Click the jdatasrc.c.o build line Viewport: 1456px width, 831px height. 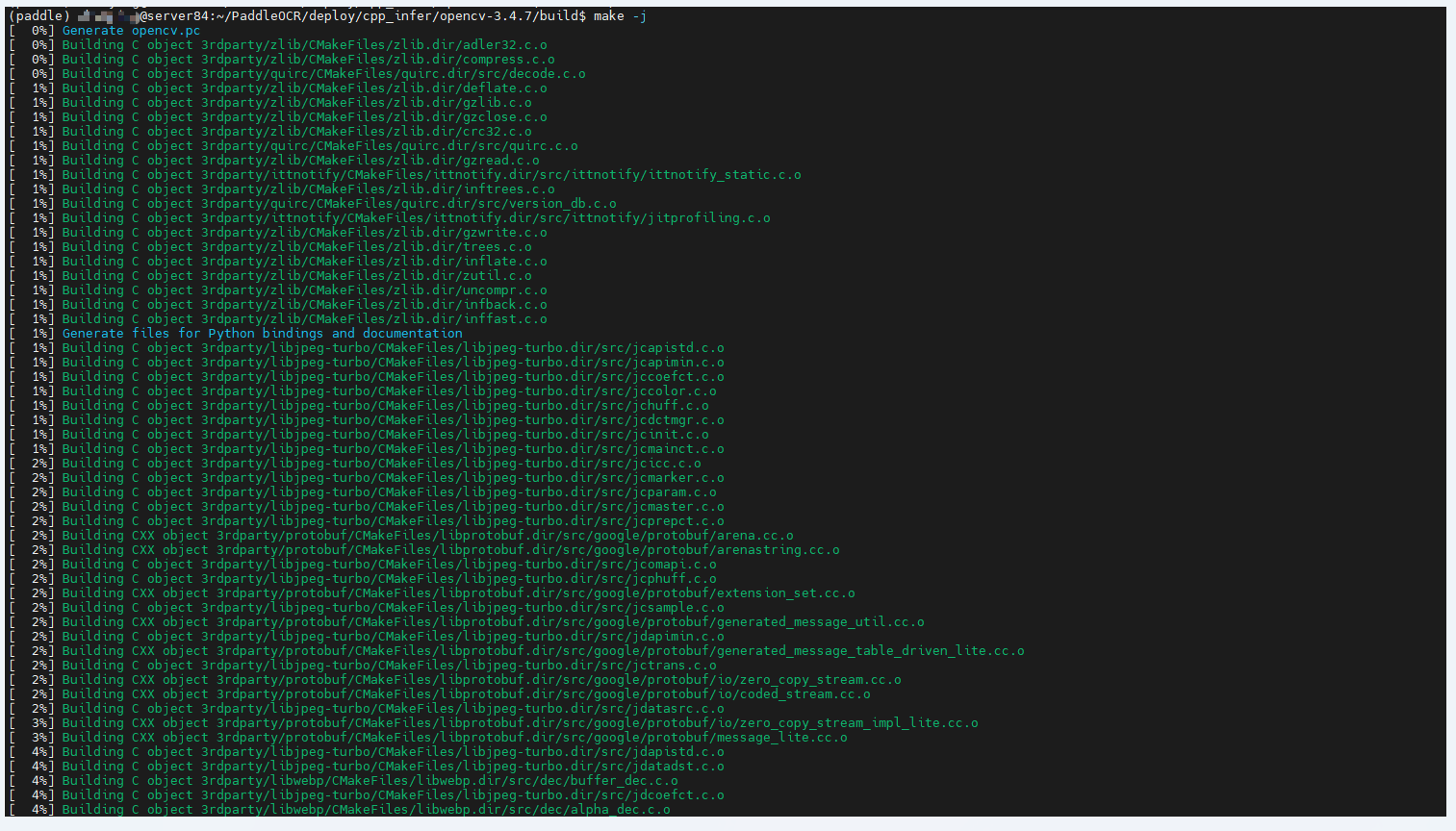367,709
